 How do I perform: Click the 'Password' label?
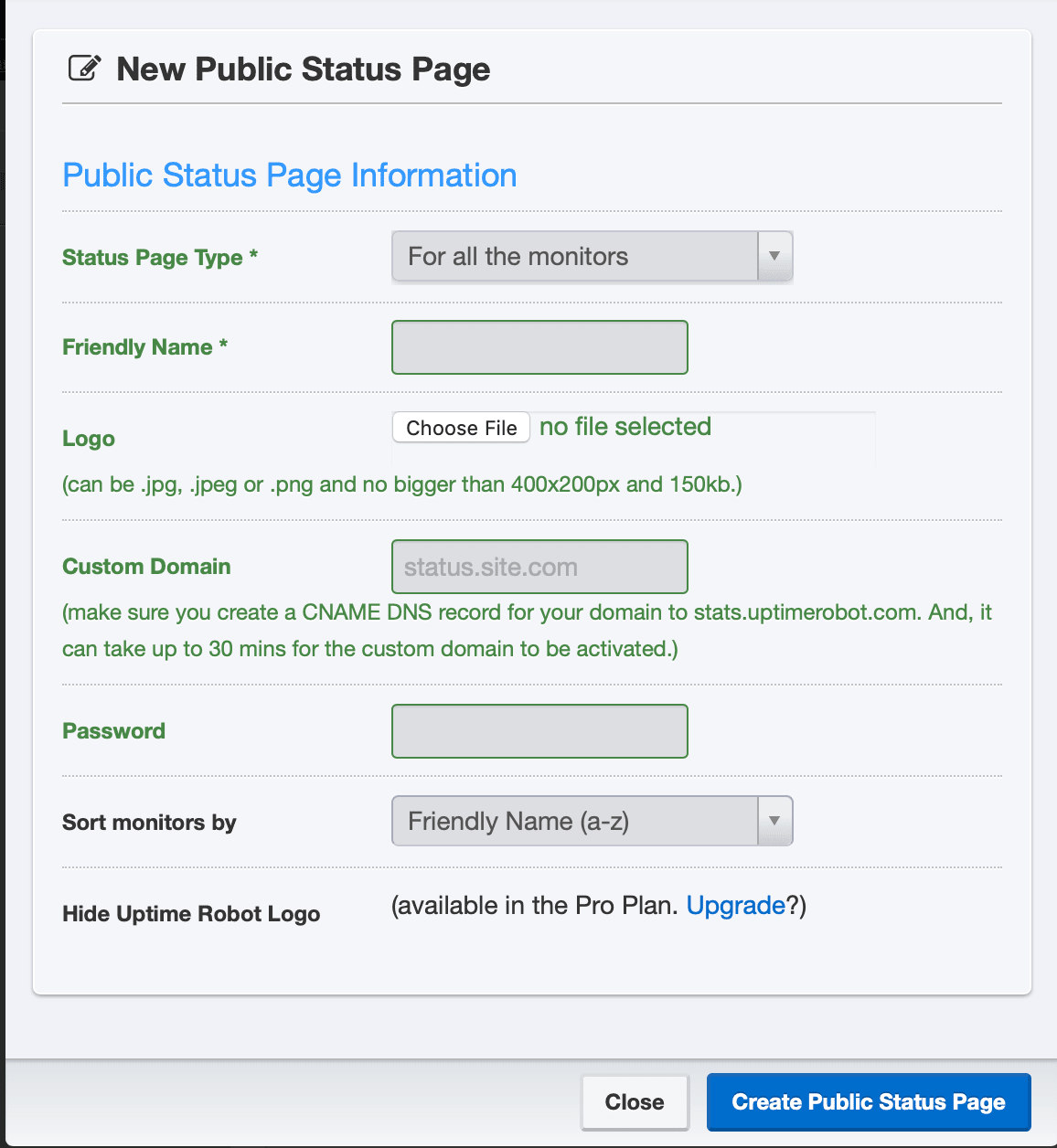point(113,731)
